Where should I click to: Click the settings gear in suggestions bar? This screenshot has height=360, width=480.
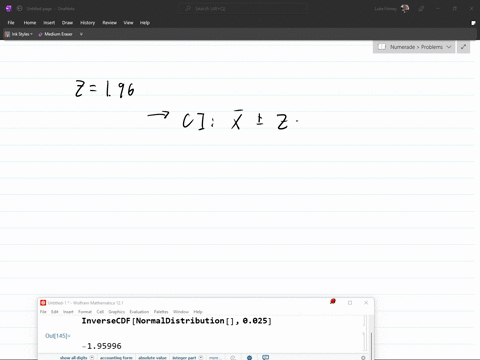pyautogui.click(x=363, y=358)
